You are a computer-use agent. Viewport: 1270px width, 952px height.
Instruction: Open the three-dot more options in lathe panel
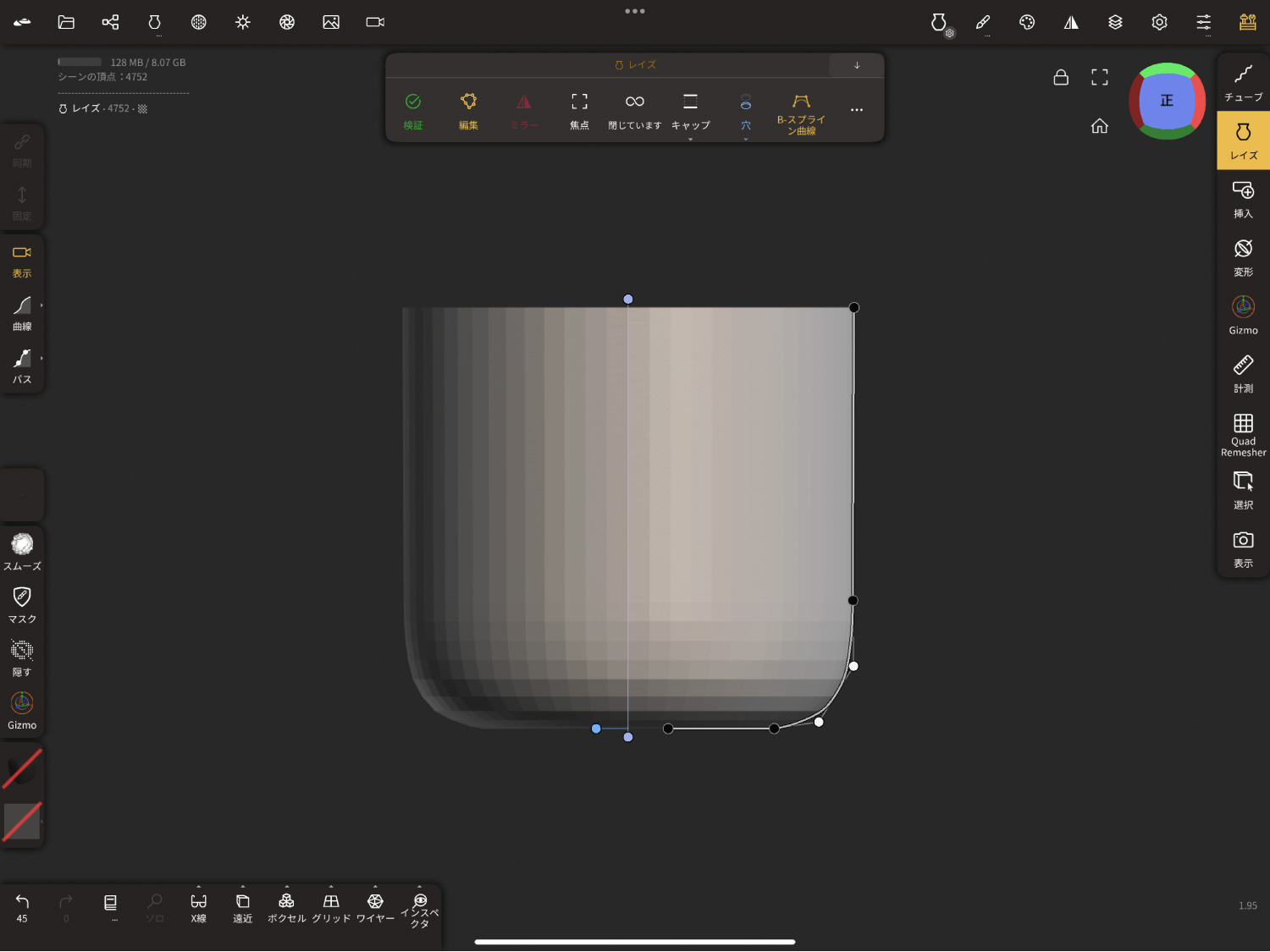click(x=857, y=110)
